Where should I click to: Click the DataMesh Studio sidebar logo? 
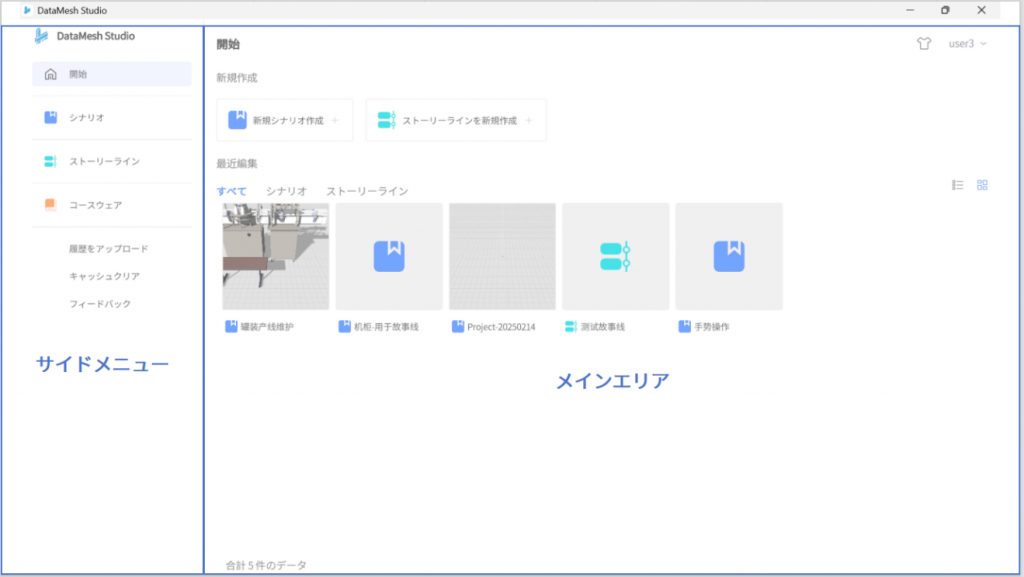41,36
